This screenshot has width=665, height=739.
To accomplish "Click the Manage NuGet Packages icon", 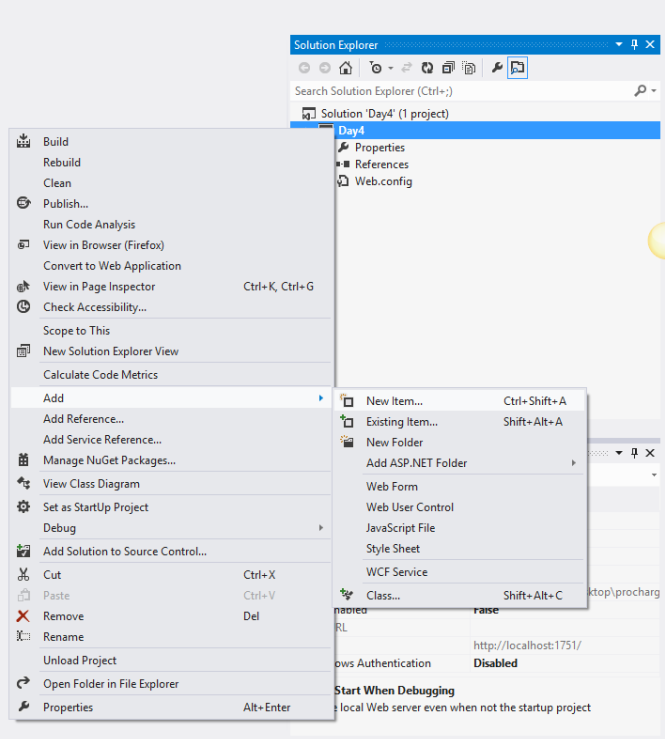I will click(24, 460).
